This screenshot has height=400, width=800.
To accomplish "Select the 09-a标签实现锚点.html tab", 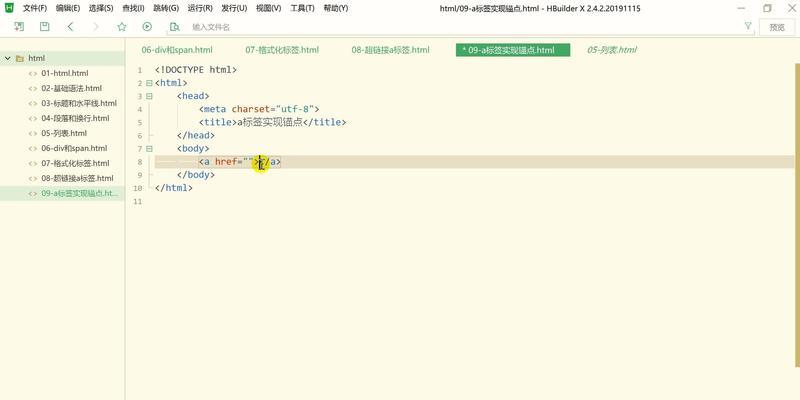I will [x=513, y=50].
